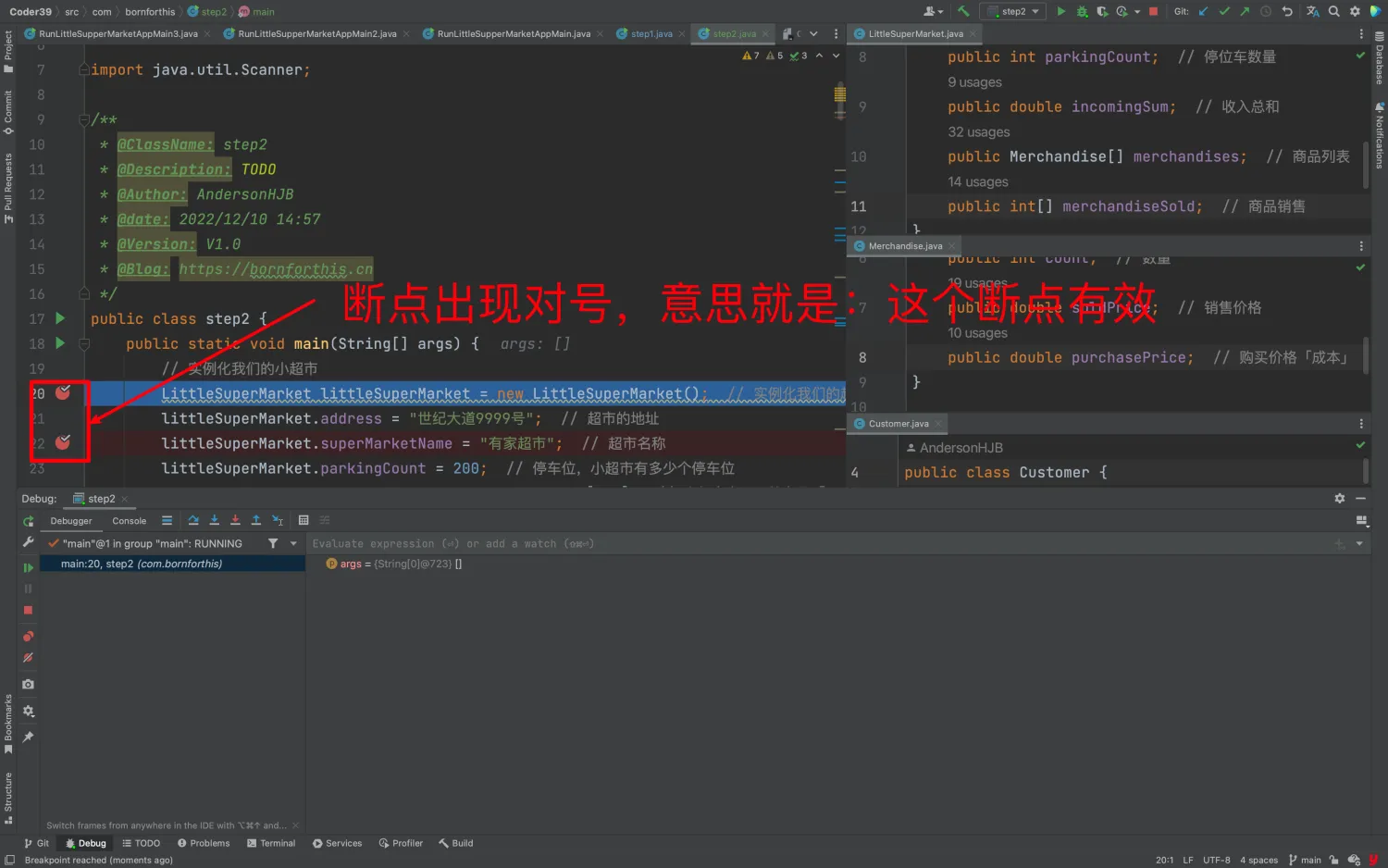
Task: Toggle Mute Breakpoints in debug sidebar
Action: click(28, 657)
